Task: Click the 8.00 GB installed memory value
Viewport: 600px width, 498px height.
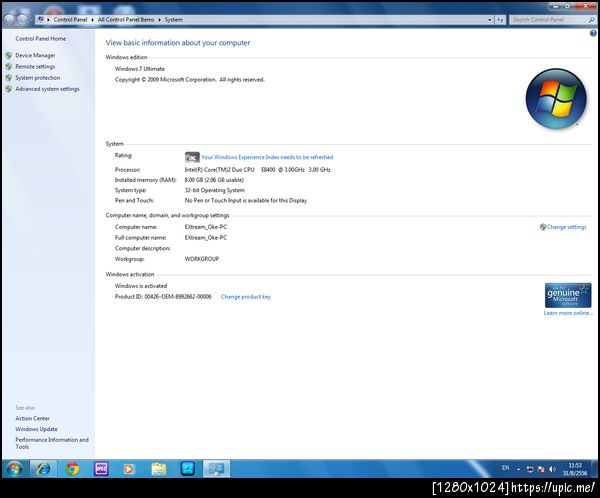Action: (214, 180)
